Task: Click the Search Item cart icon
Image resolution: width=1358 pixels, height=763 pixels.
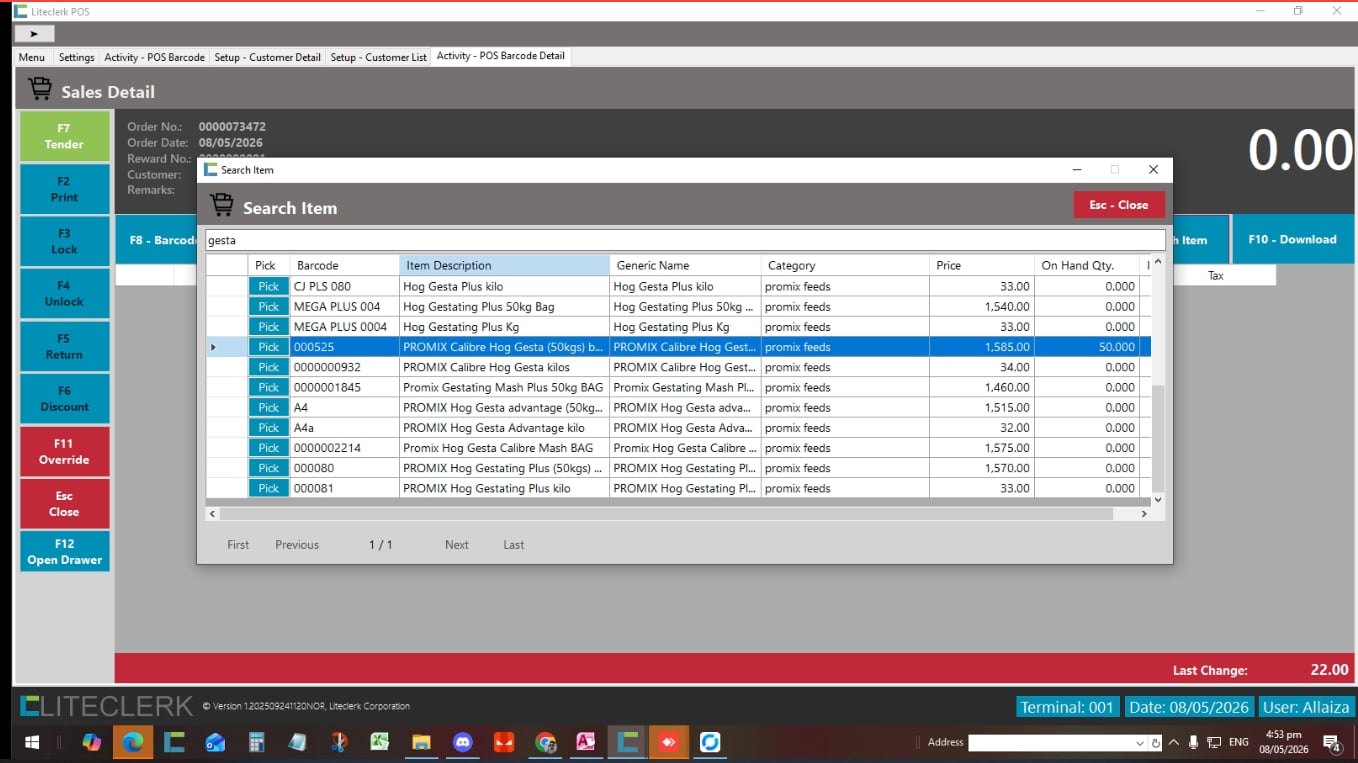Action: [x=221, y=205]
